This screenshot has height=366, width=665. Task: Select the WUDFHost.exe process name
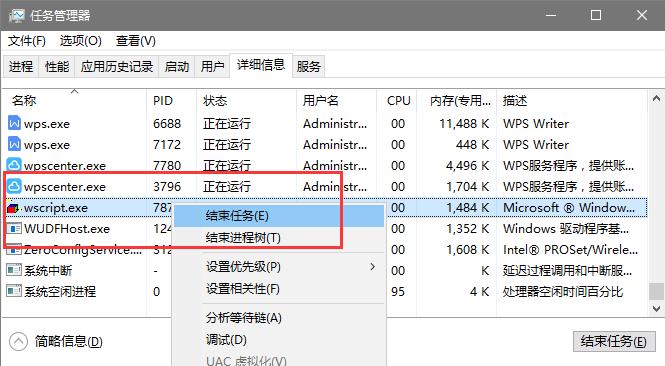pyautogui.click(x=67, y=229)
